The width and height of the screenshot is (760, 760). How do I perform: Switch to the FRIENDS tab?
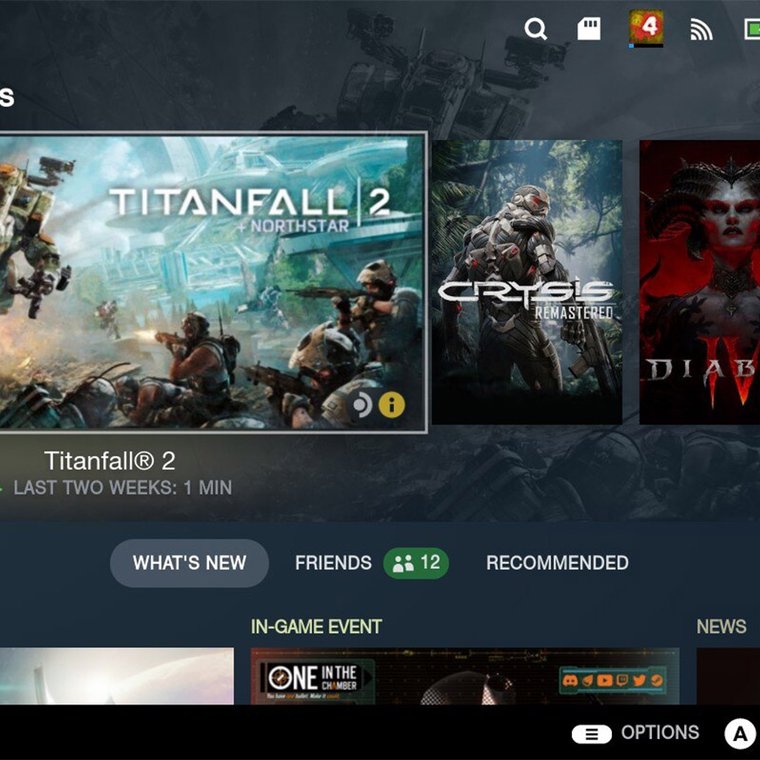pos(333,563)
